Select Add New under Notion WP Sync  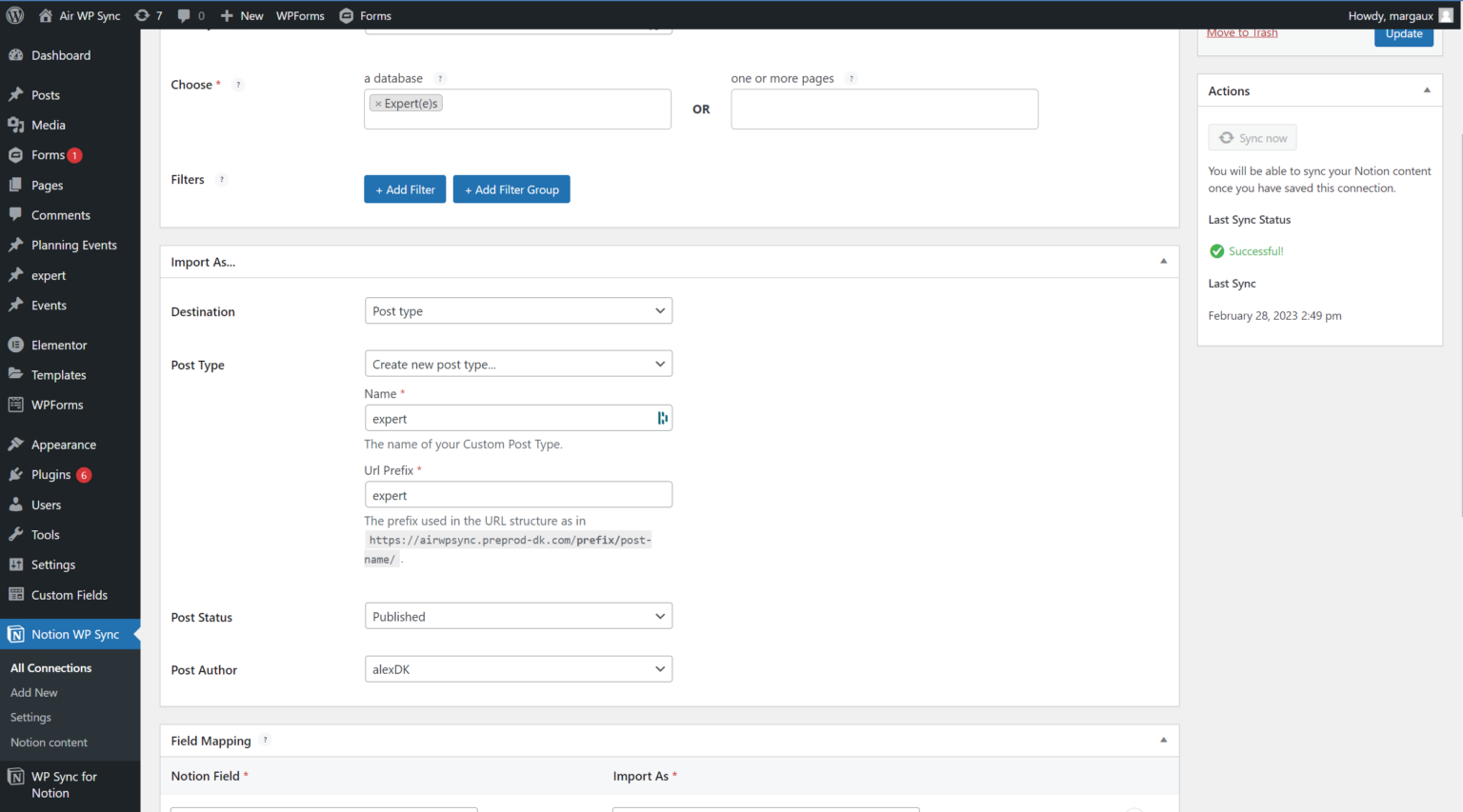pos(33,692)
